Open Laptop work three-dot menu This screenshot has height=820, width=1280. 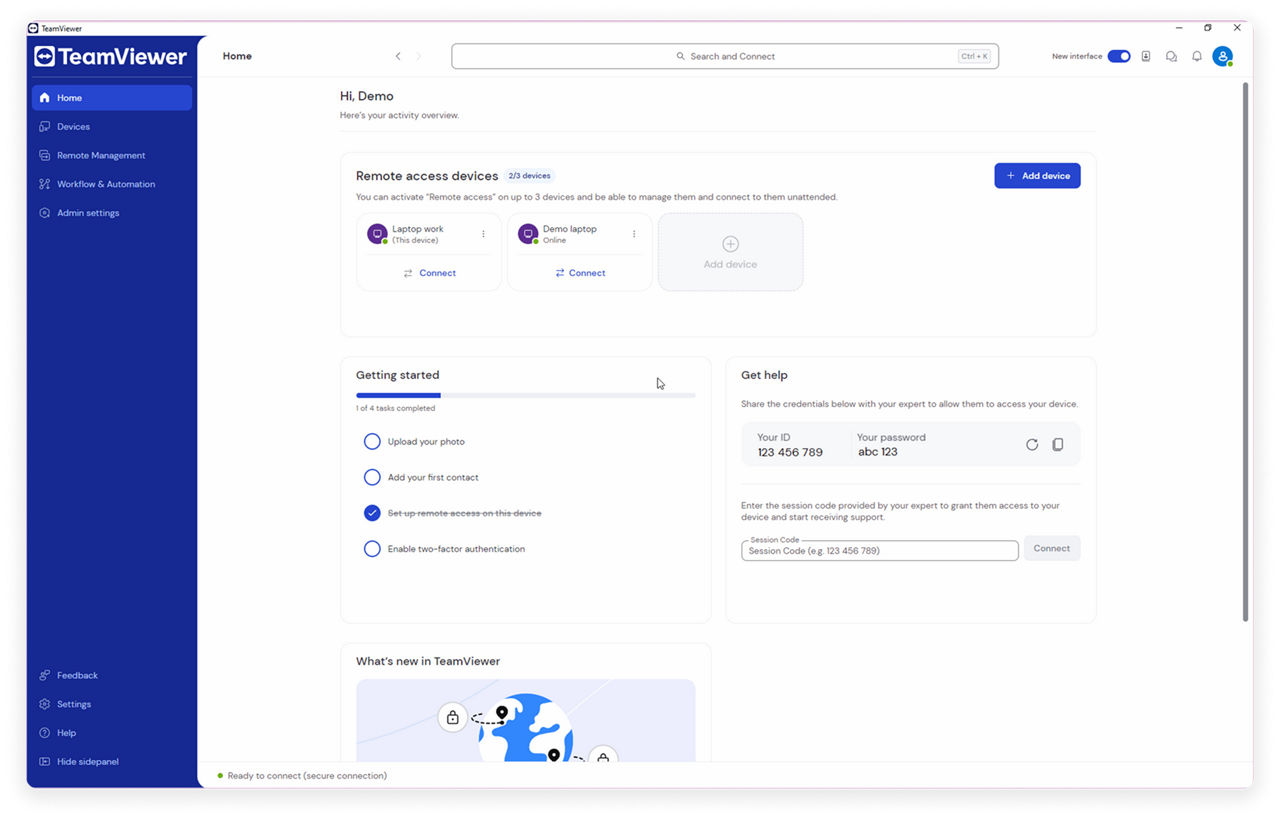point(483,234)
